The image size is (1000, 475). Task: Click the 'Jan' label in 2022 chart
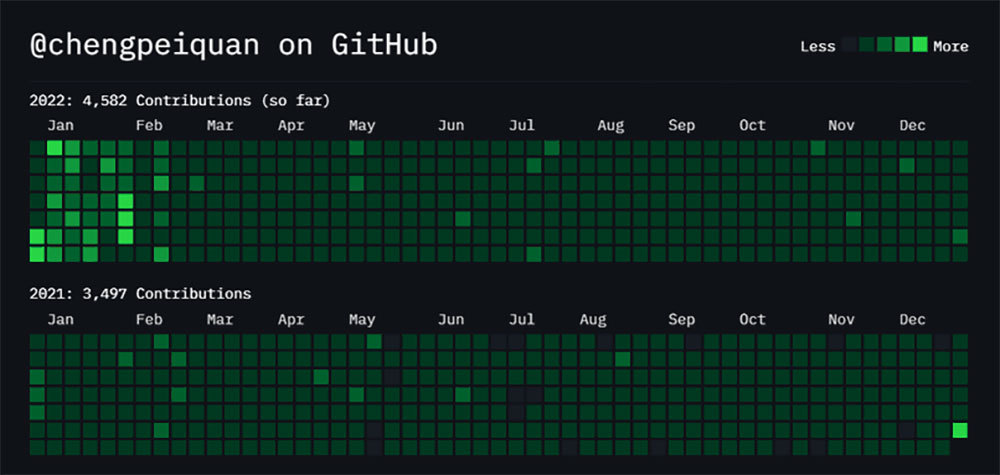pos(60,126)
